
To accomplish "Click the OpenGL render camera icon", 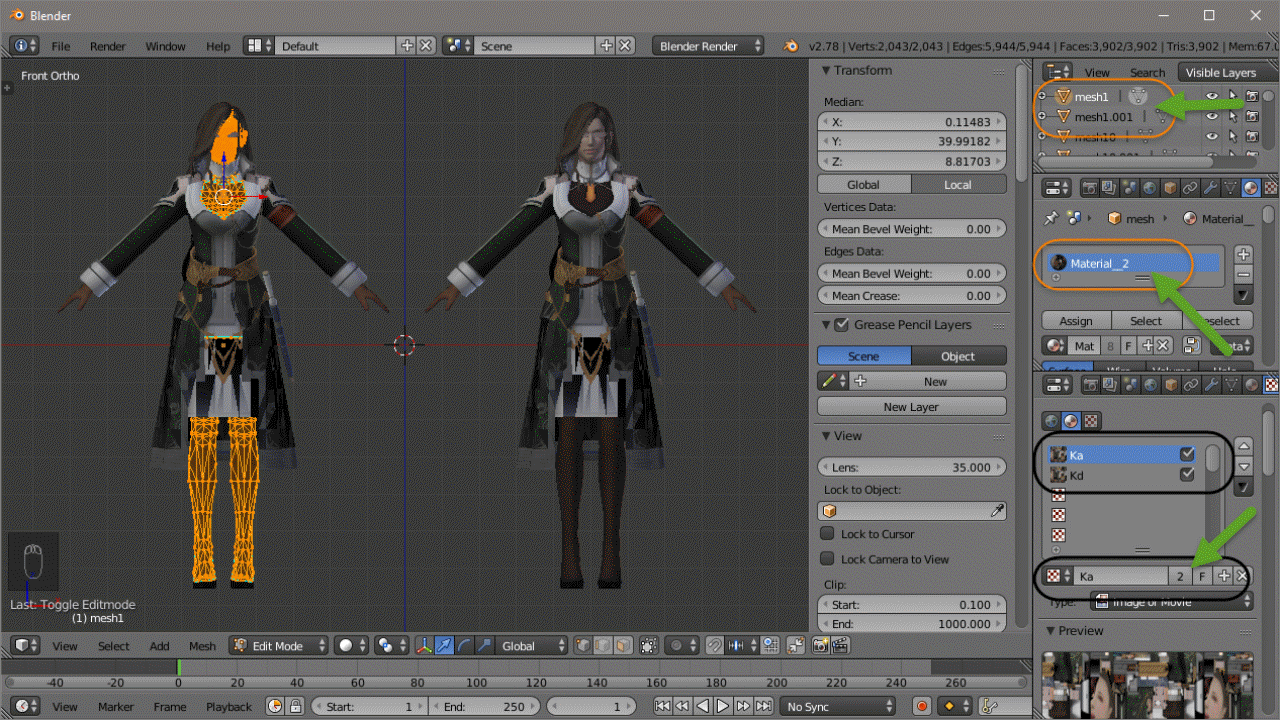I will 820,646.
